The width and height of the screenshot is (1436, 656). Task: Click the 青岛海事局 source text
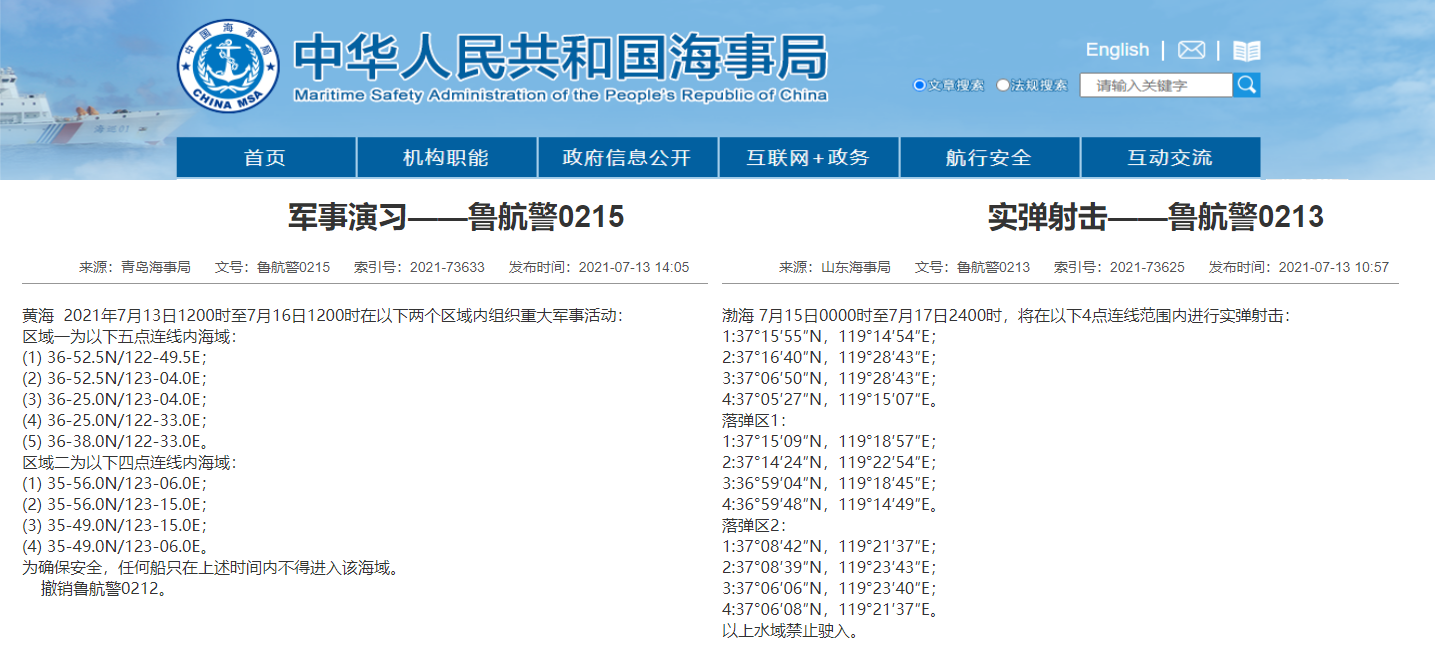[x=156, y=268]
